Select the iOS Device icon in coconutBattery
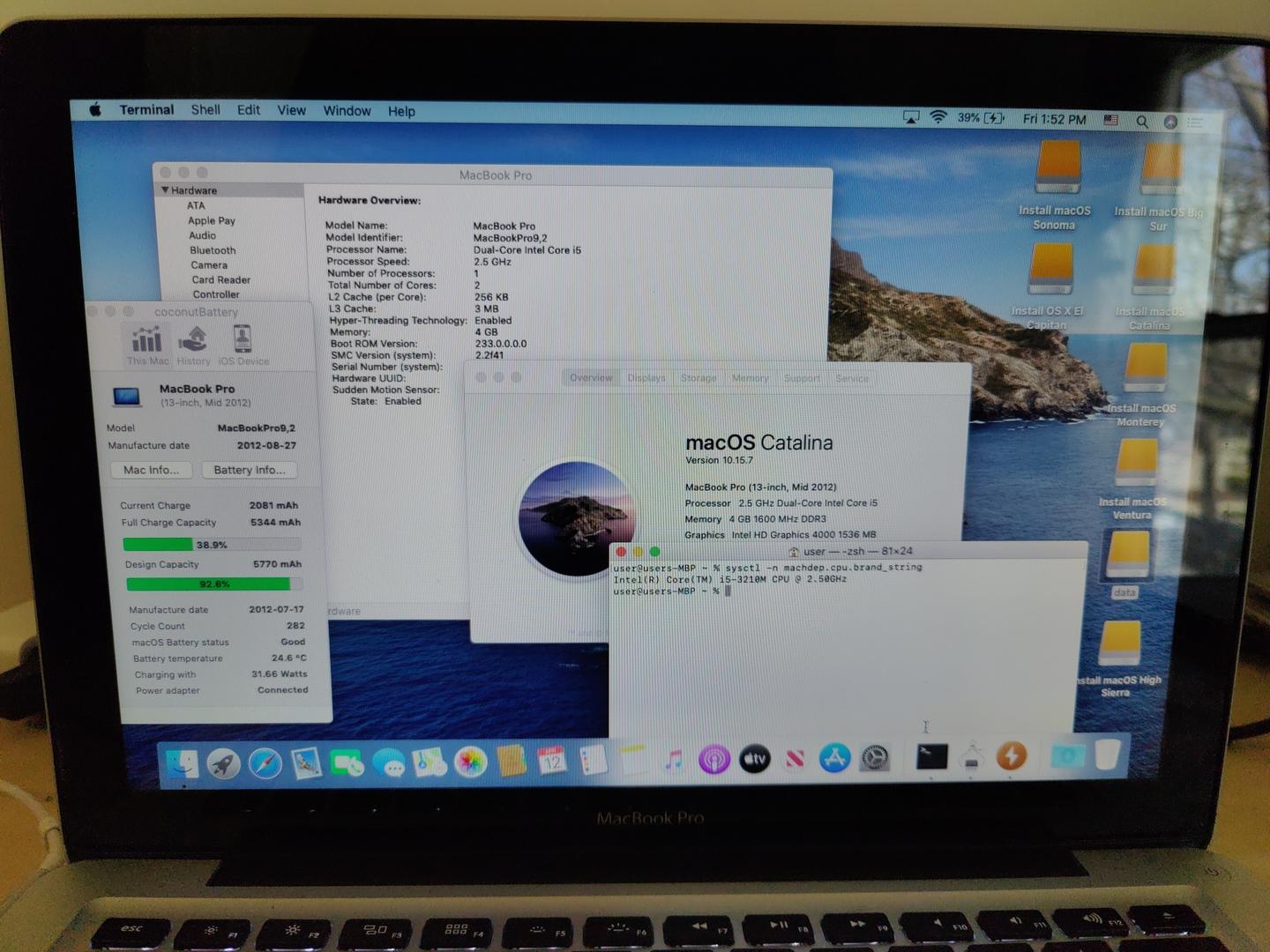The image size is (1270, 952). coord(243,344)
